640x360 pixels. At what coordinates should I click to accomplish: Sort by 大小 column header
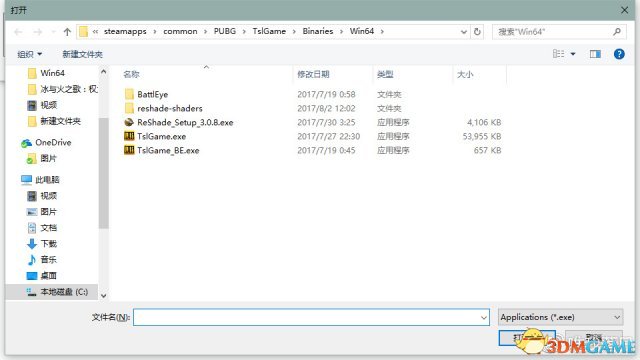pos(465,74)
